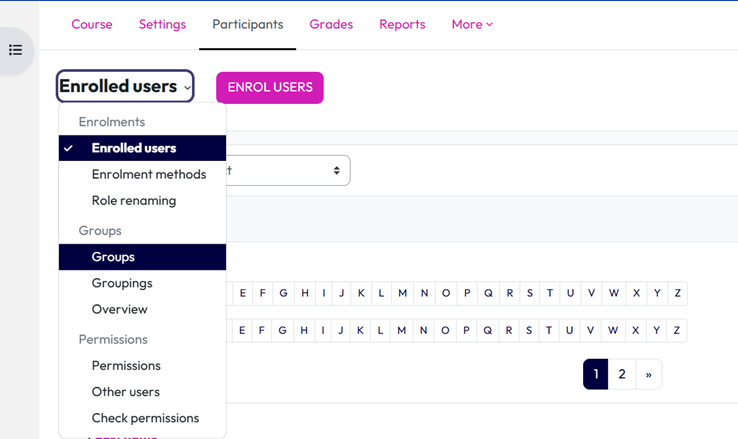Go to page 1
Image resolution: width=738 pixels, height=439 pixels.
(595, 374)
